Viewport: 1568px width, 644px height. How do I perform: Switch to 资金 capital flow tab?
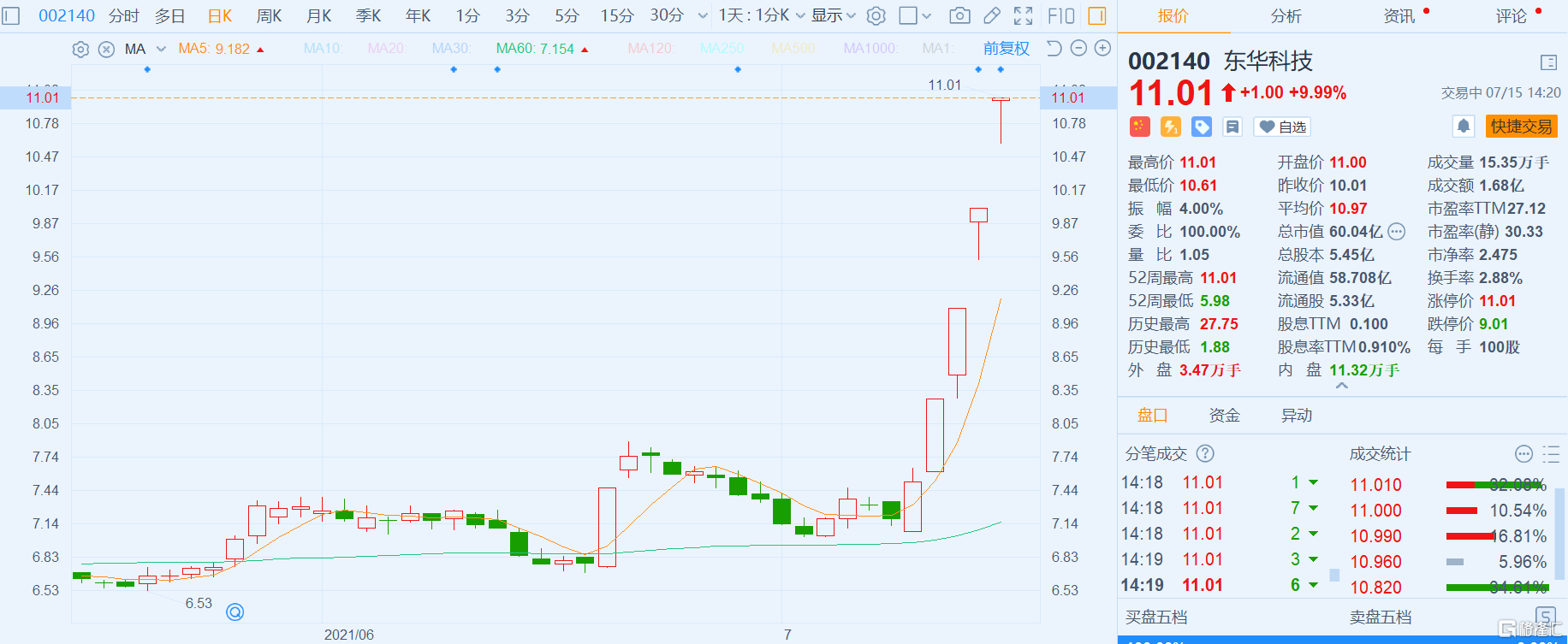(1225, 415)
